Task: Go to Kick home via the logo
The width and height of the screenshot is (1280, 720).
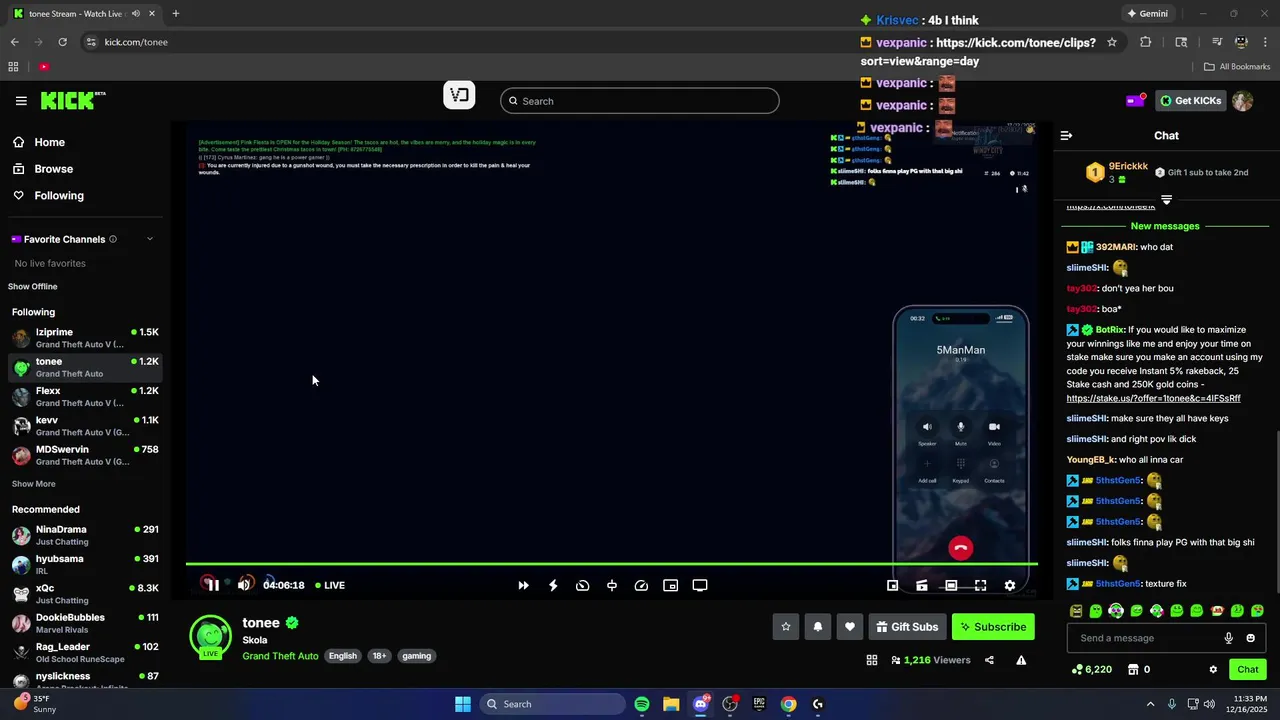Action: 72,100
